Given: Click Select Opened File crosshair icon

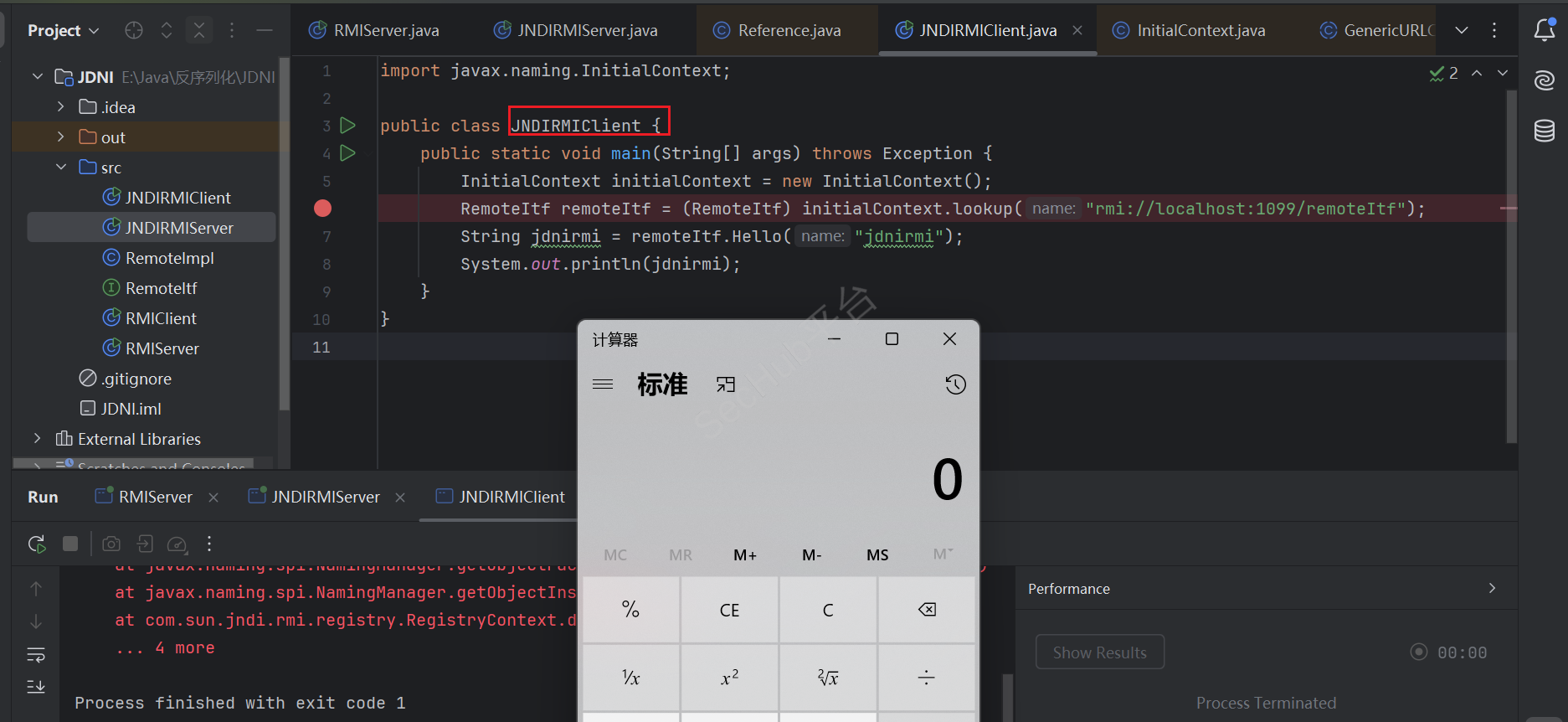Looking at the screenshot, I should click(134, 30).
